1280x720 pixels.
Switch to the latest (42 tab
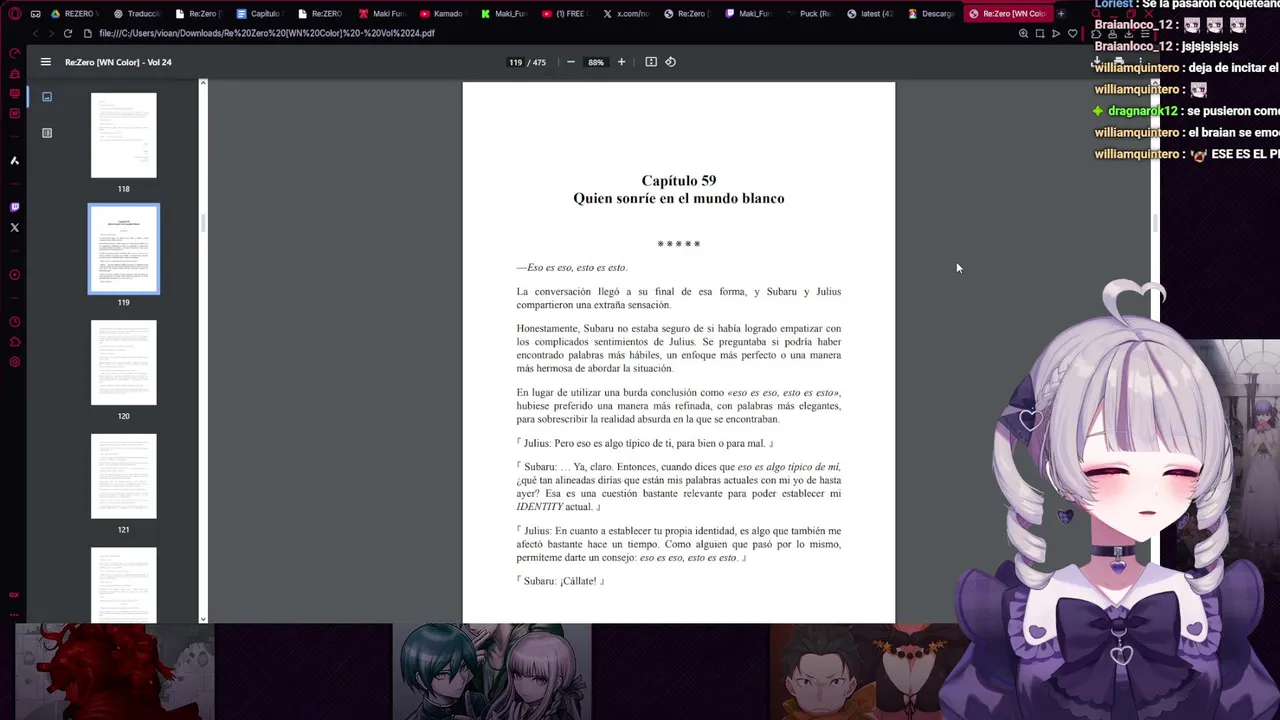871,14
